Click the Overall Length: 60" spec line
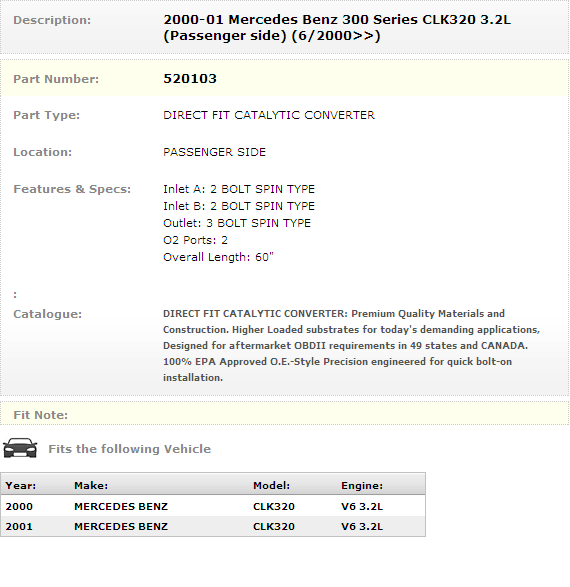 218,257
